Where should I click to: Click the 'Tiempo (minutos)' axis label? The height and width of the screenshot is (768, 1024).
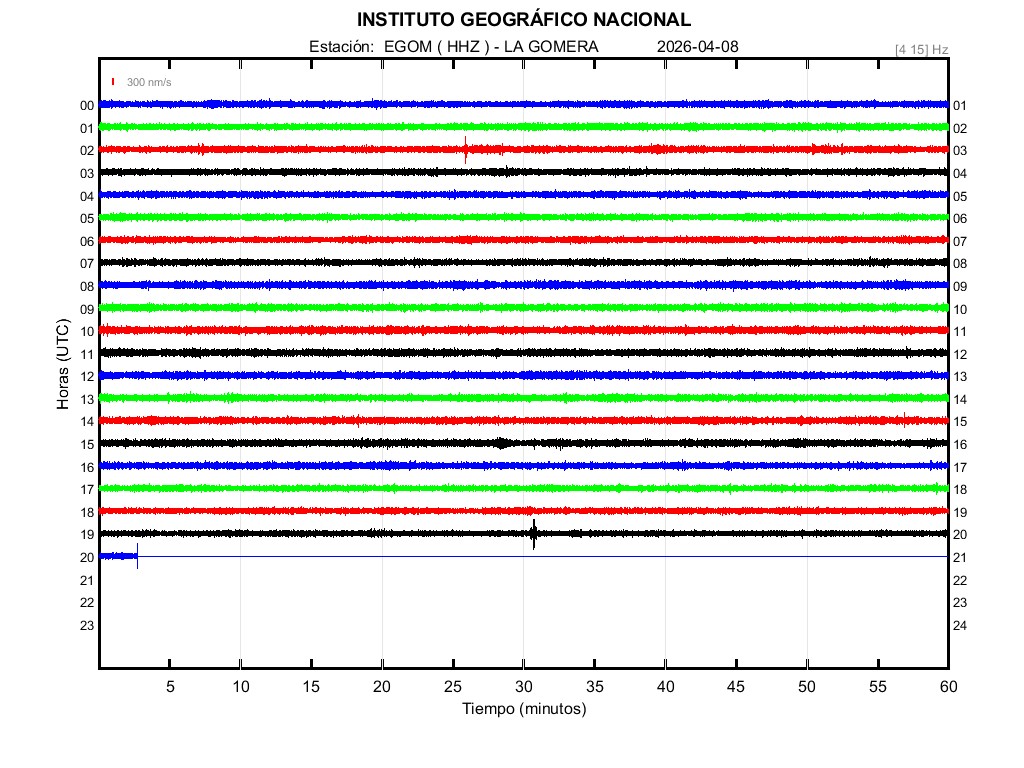click(523, 709)
